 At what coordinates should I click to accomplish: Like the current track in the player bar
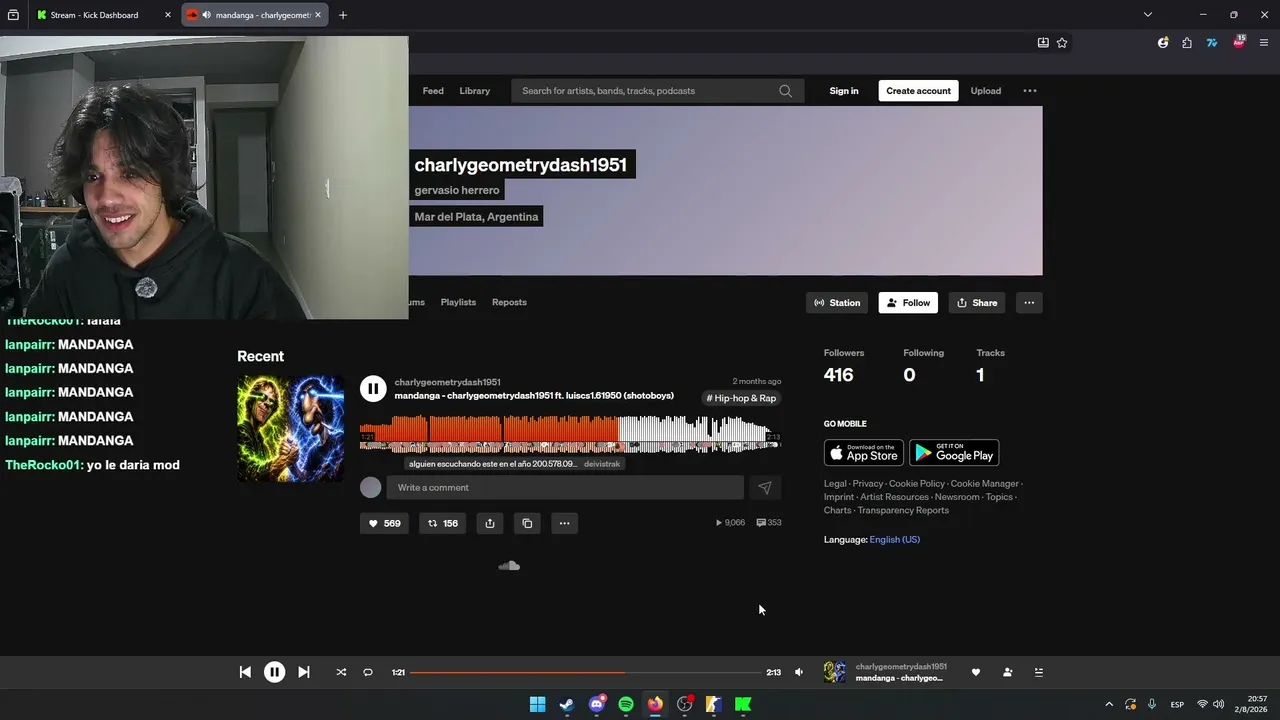click(x=976, y=672)
